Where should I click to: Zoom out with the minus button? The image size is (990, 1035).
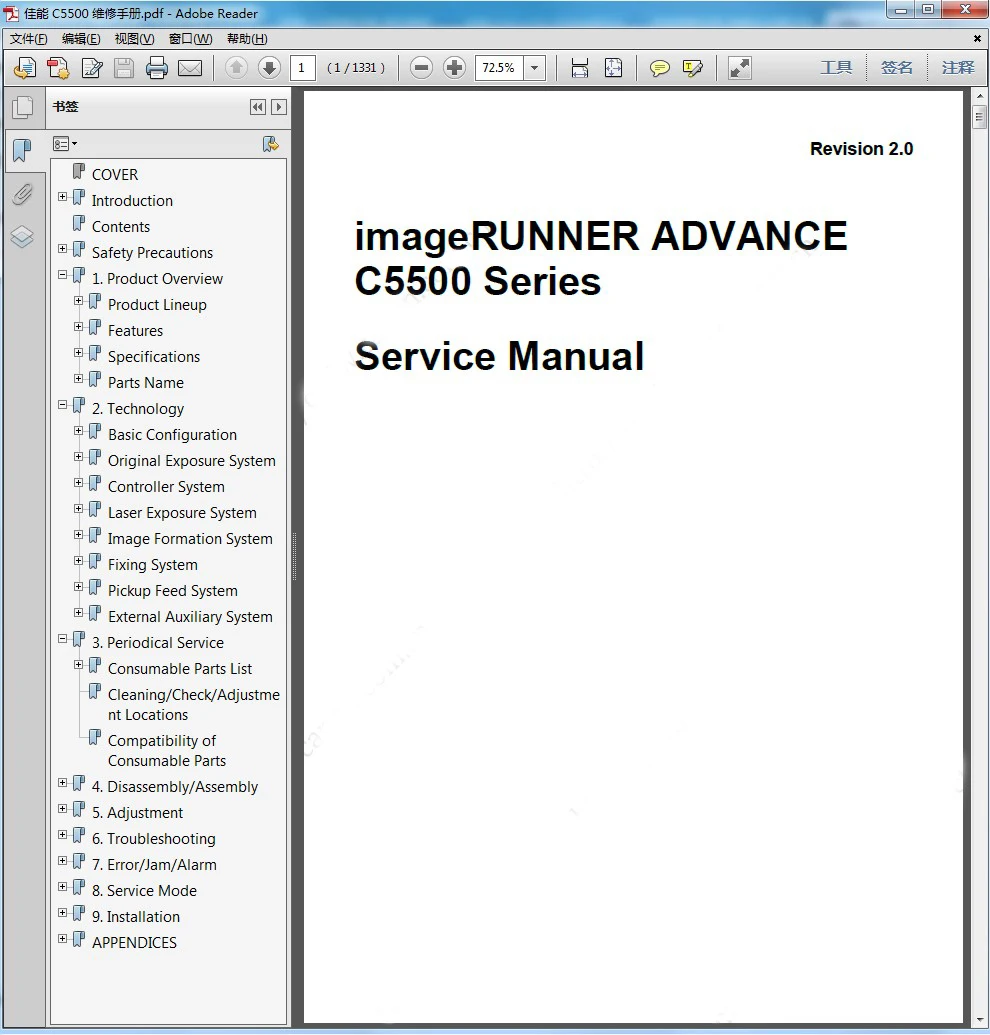(421, 67)
